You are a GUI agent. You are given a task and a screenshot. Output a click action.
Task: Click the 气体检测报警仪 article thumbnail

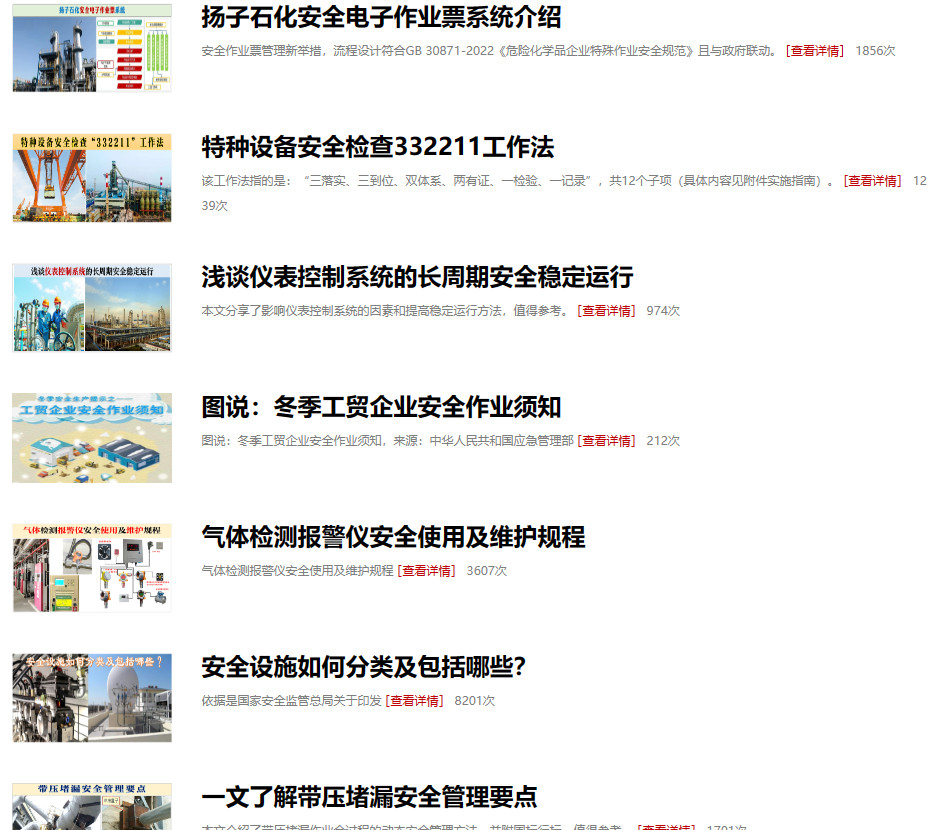click(92, 568)
